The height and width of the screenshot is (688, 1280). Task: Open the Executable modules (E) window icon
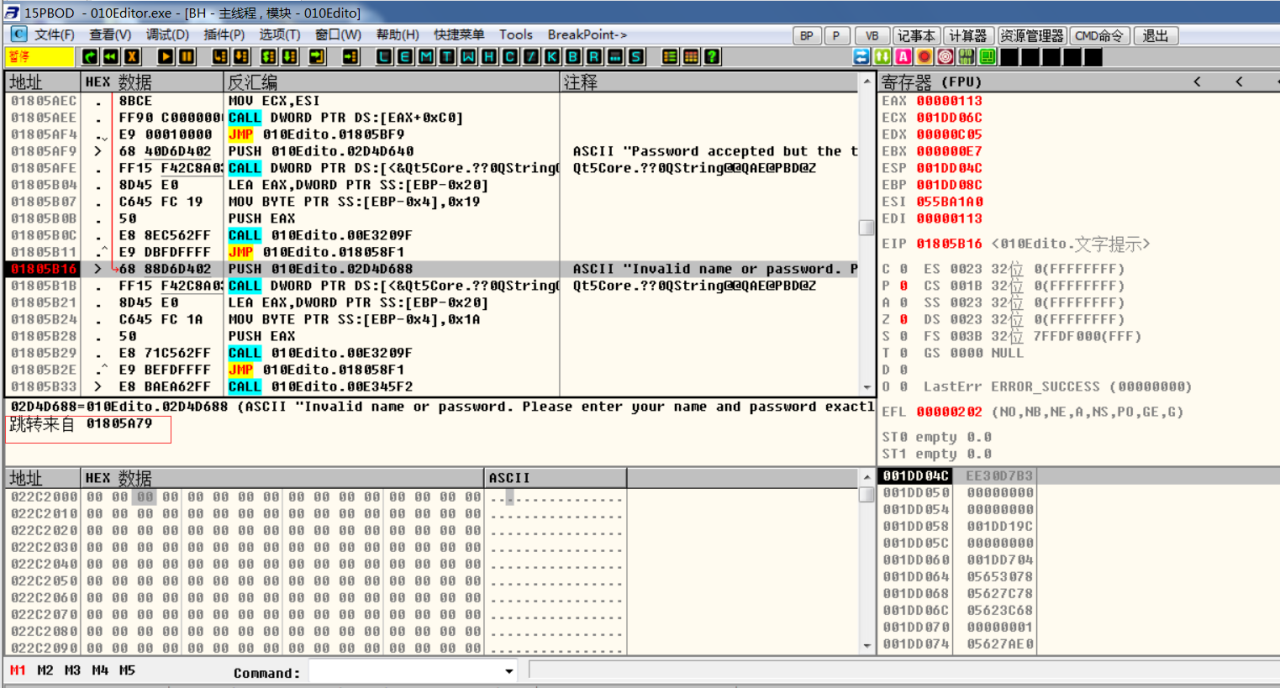(404, 57)
